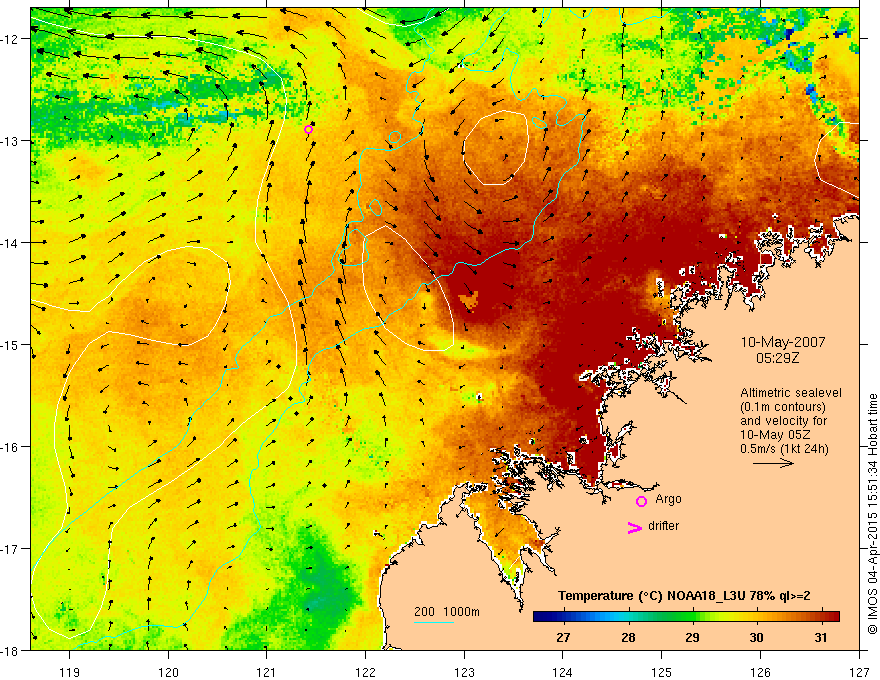
Task: Click the '31' color bar tick label
Action: click(821, 637)
